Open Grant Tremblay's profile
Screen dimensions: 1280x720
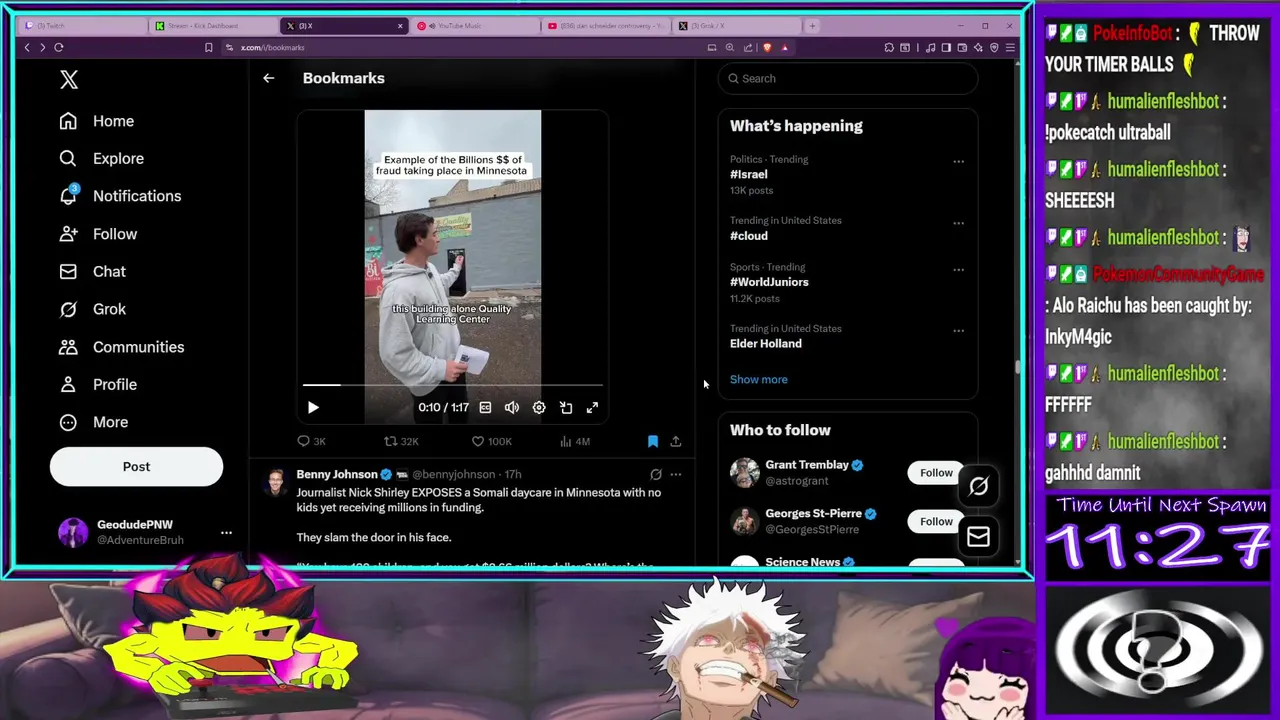[x=806, y=465]
